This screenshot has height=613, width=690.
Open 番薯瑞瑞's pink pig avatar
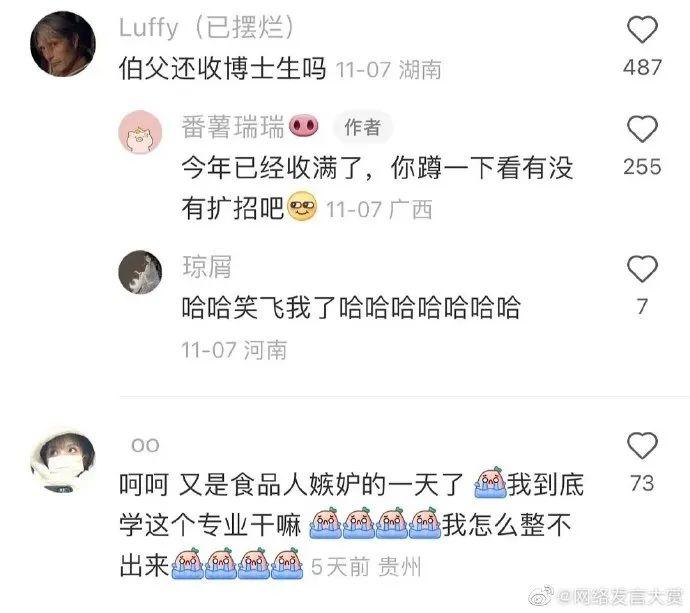click(140, 132)
